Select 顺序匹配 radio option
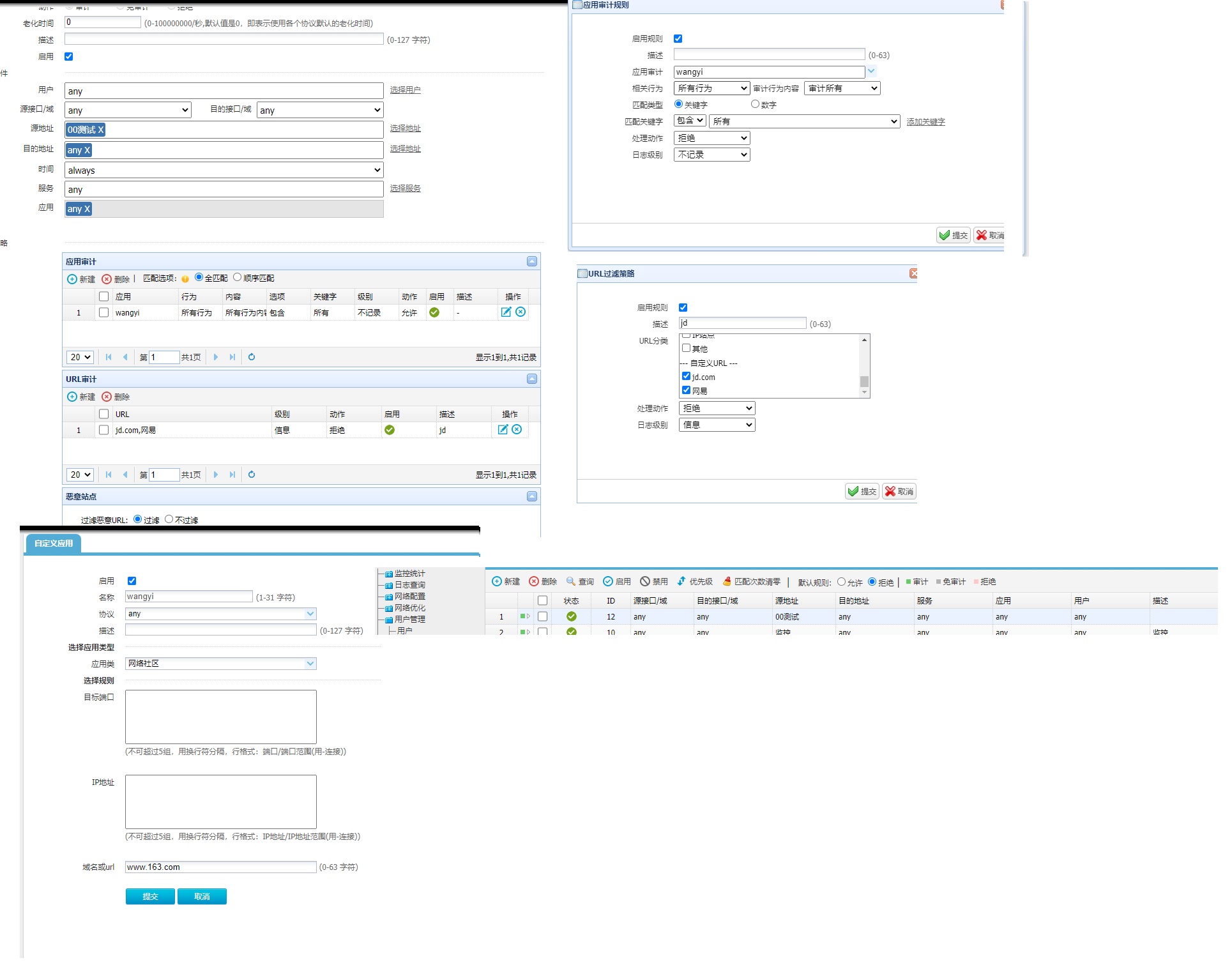The image size is (1232, 967). pyautogui.click(x=238, y=277)
